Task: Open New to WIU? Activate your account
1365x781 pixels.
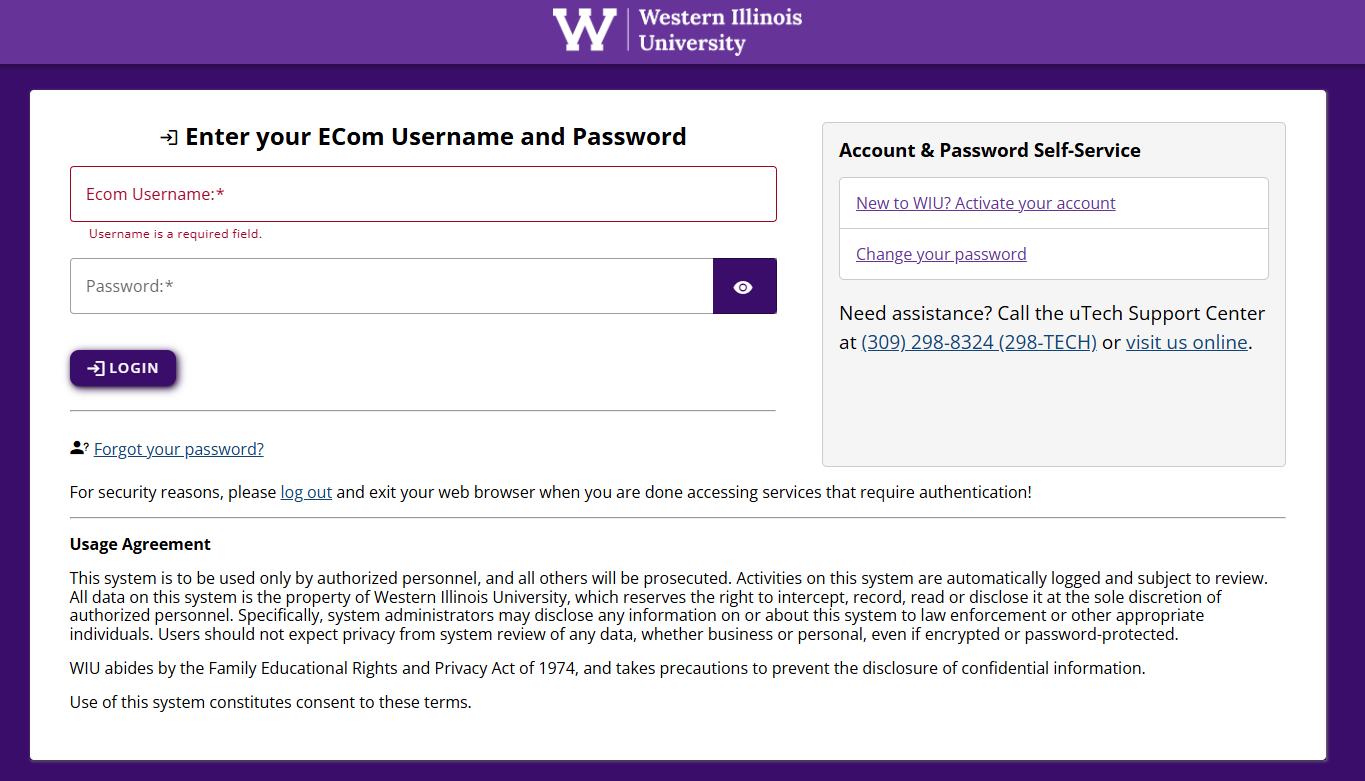Action: 985,203
